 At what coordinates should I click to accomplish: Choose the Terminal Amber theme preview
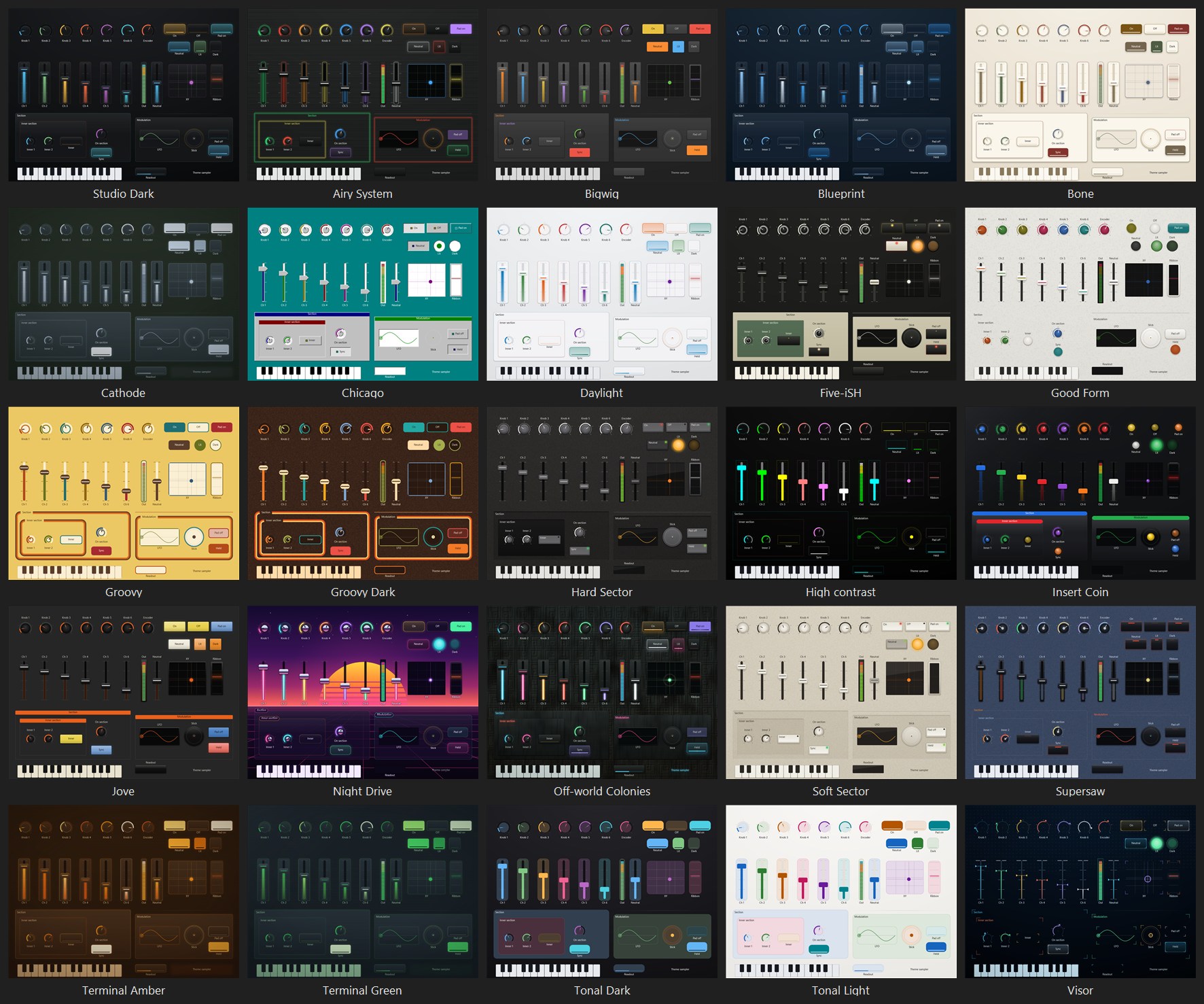tap(124, 892)
